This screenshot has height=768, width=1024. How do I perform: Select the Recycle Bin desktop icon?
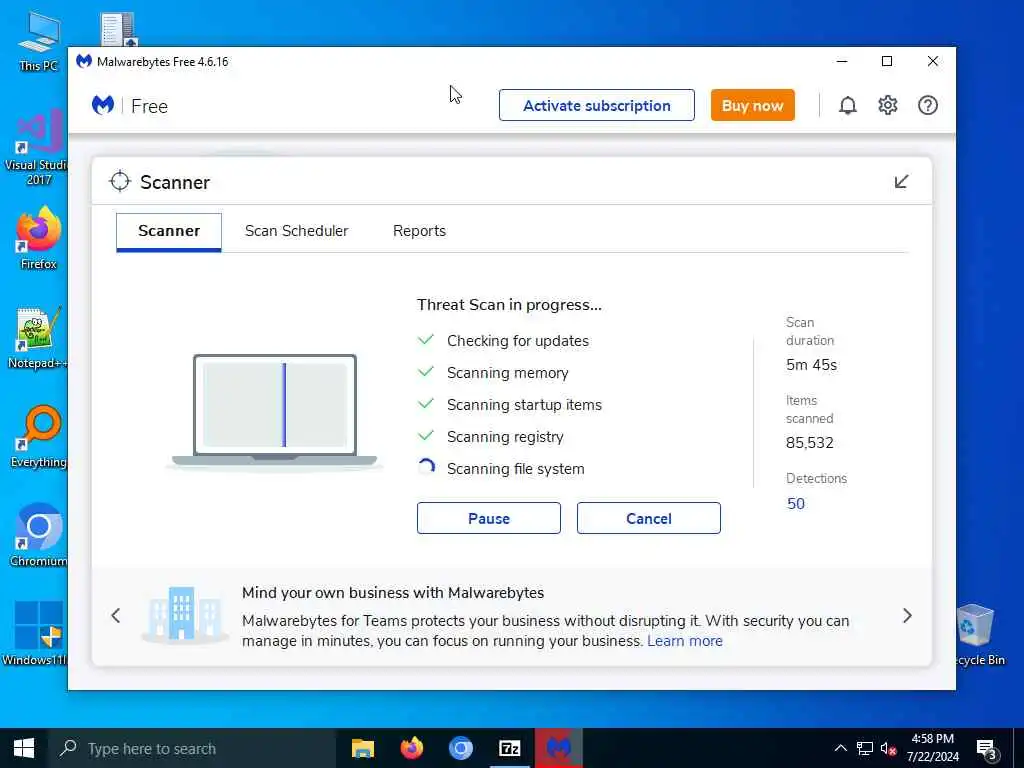click(978, 635)
